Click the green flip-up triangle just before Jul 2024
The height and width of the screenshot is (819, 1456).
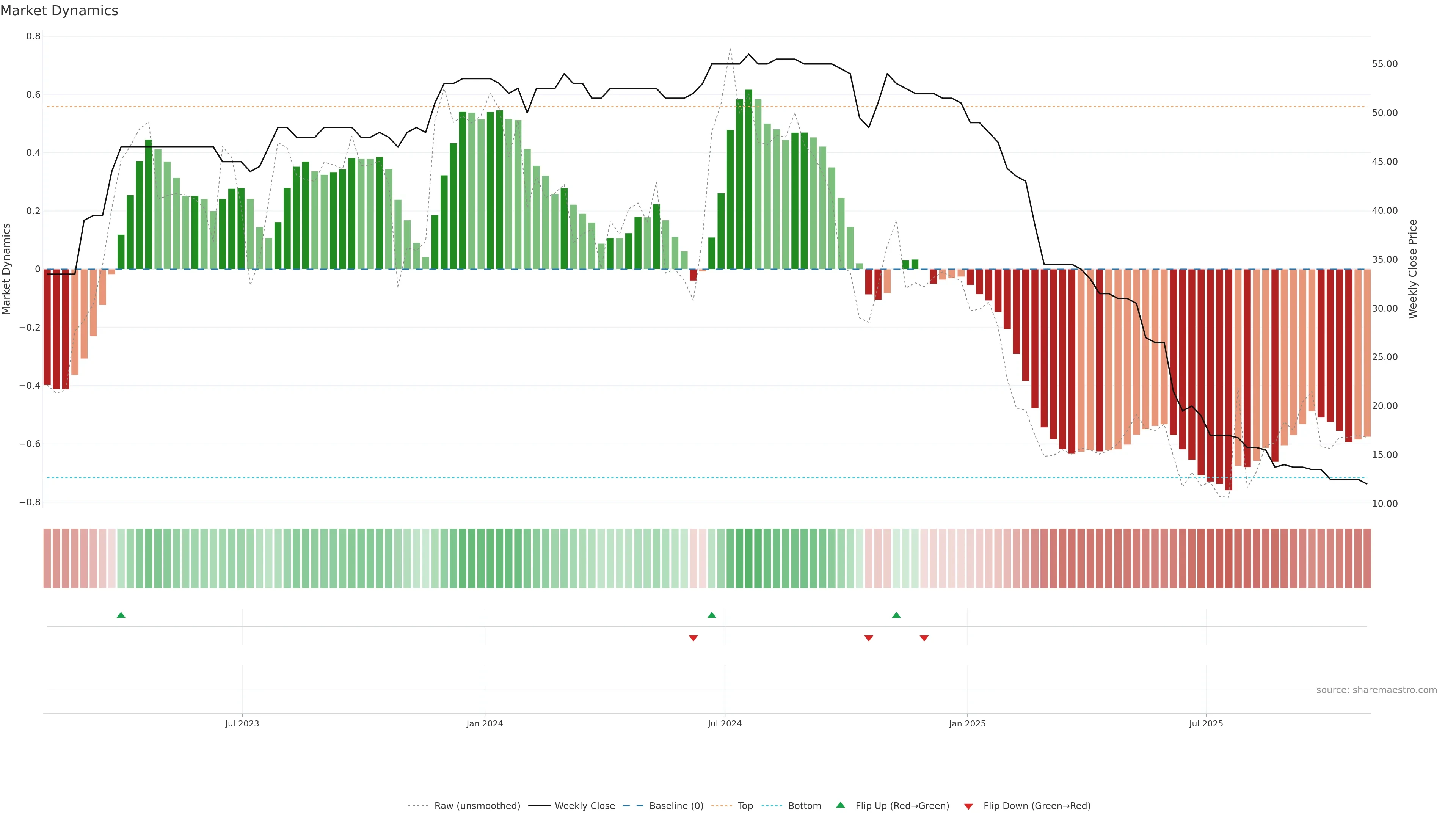[712, 615]
